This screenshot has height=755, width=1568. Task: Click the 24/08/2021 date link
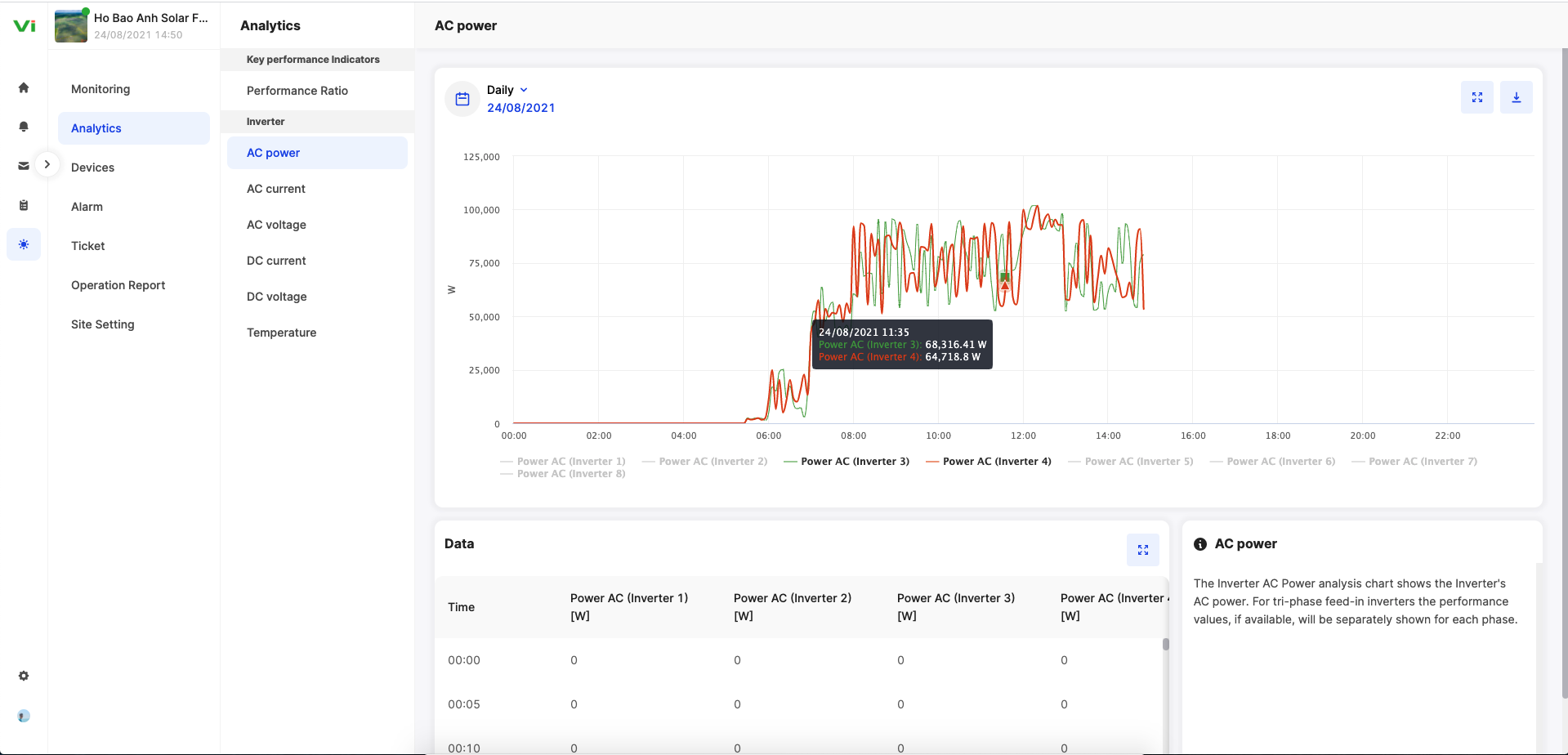[520, 108]
